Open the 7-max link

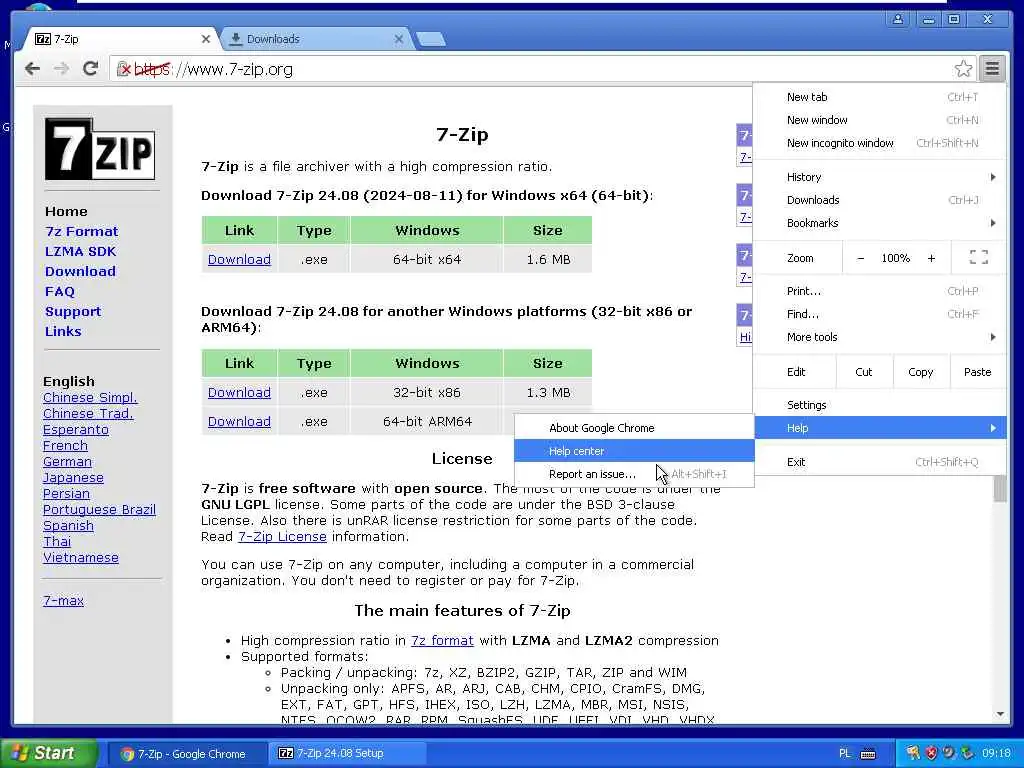(63, 600)
